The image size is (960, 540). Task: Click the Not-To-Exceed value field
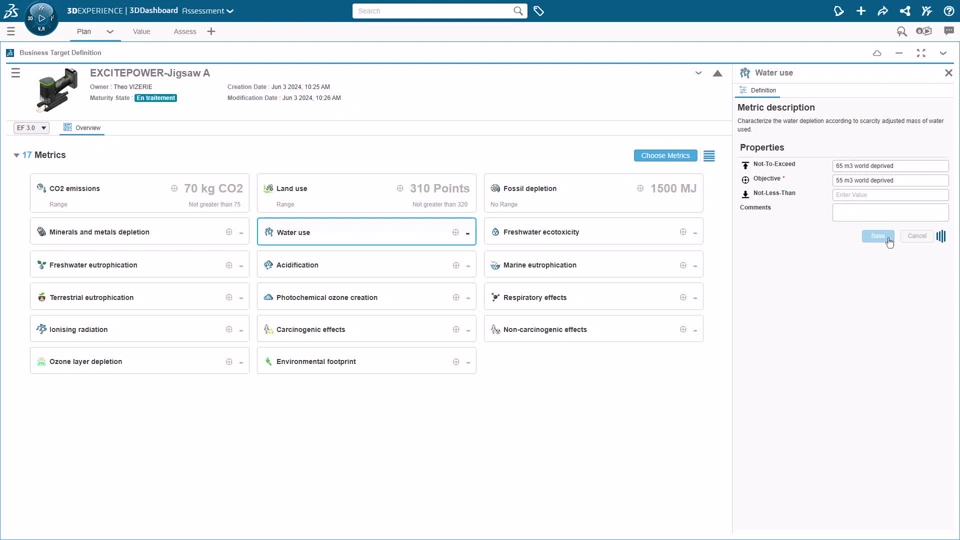tap(890, 166)
